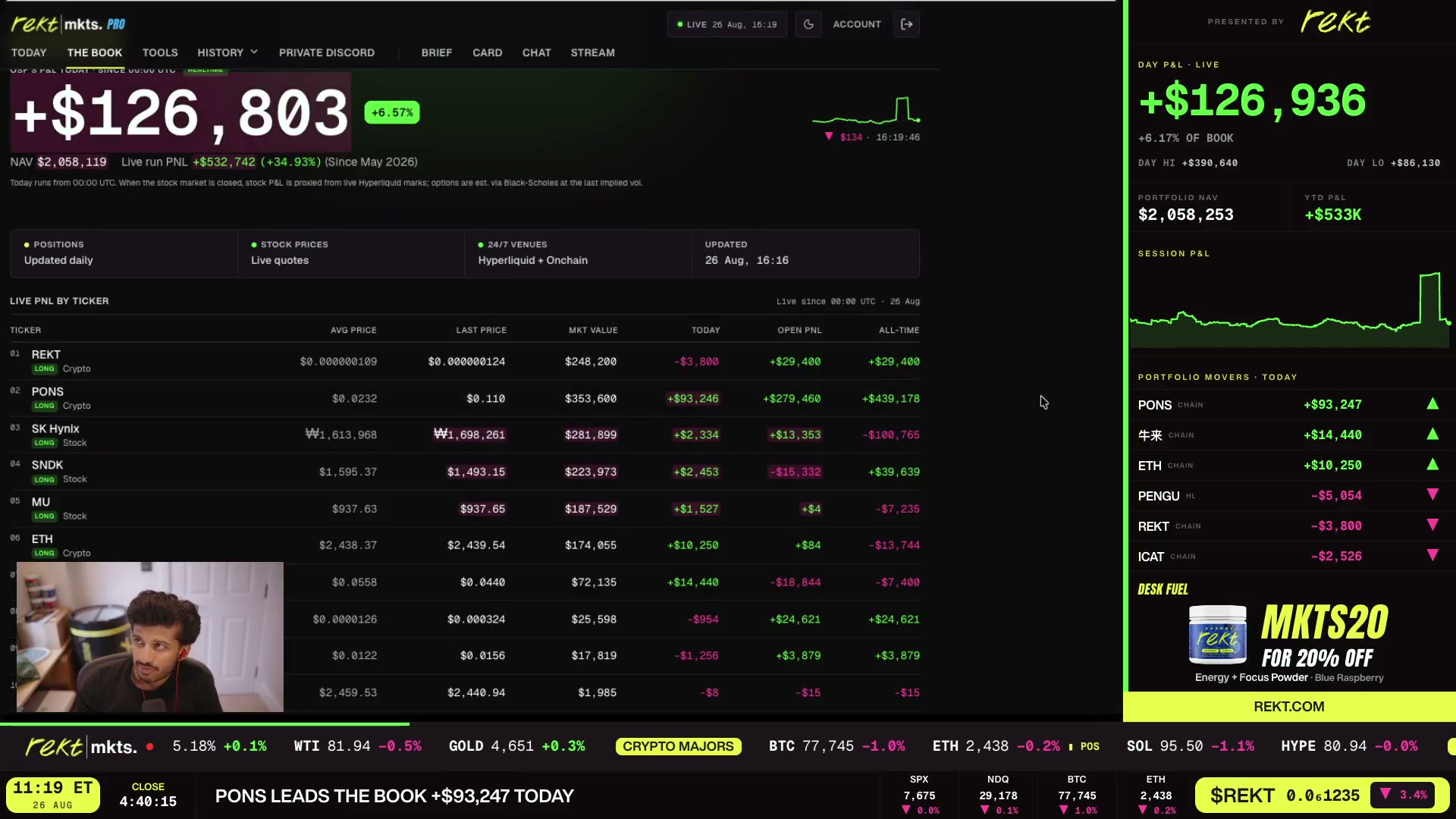Screen dimensions: 1456x819
Task: Click the rekt mkts PRO logo
Action: (68, 24)
